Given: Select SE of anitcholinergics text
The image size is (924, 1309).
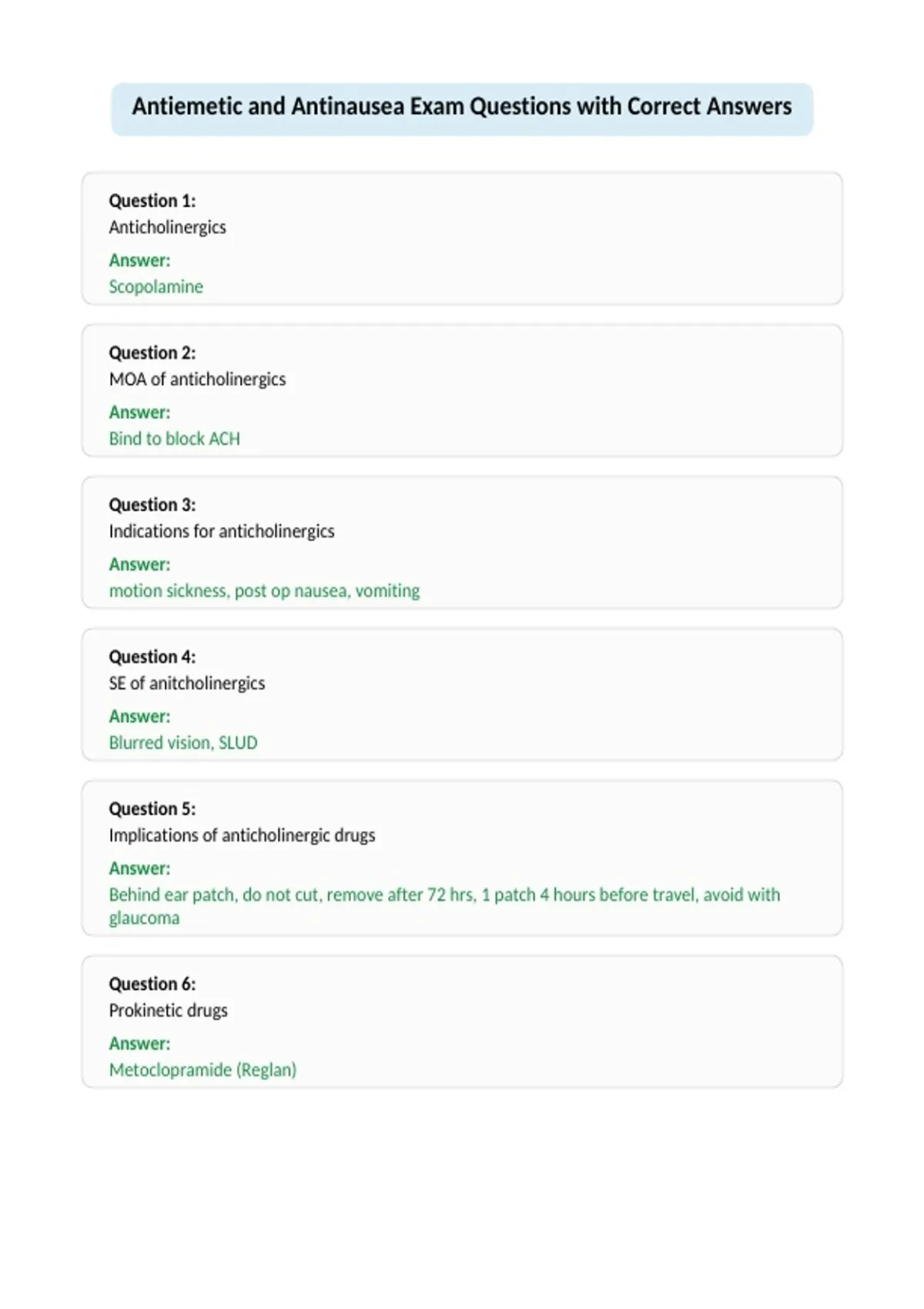Looking at the screenshot, I should click(187, 683).
